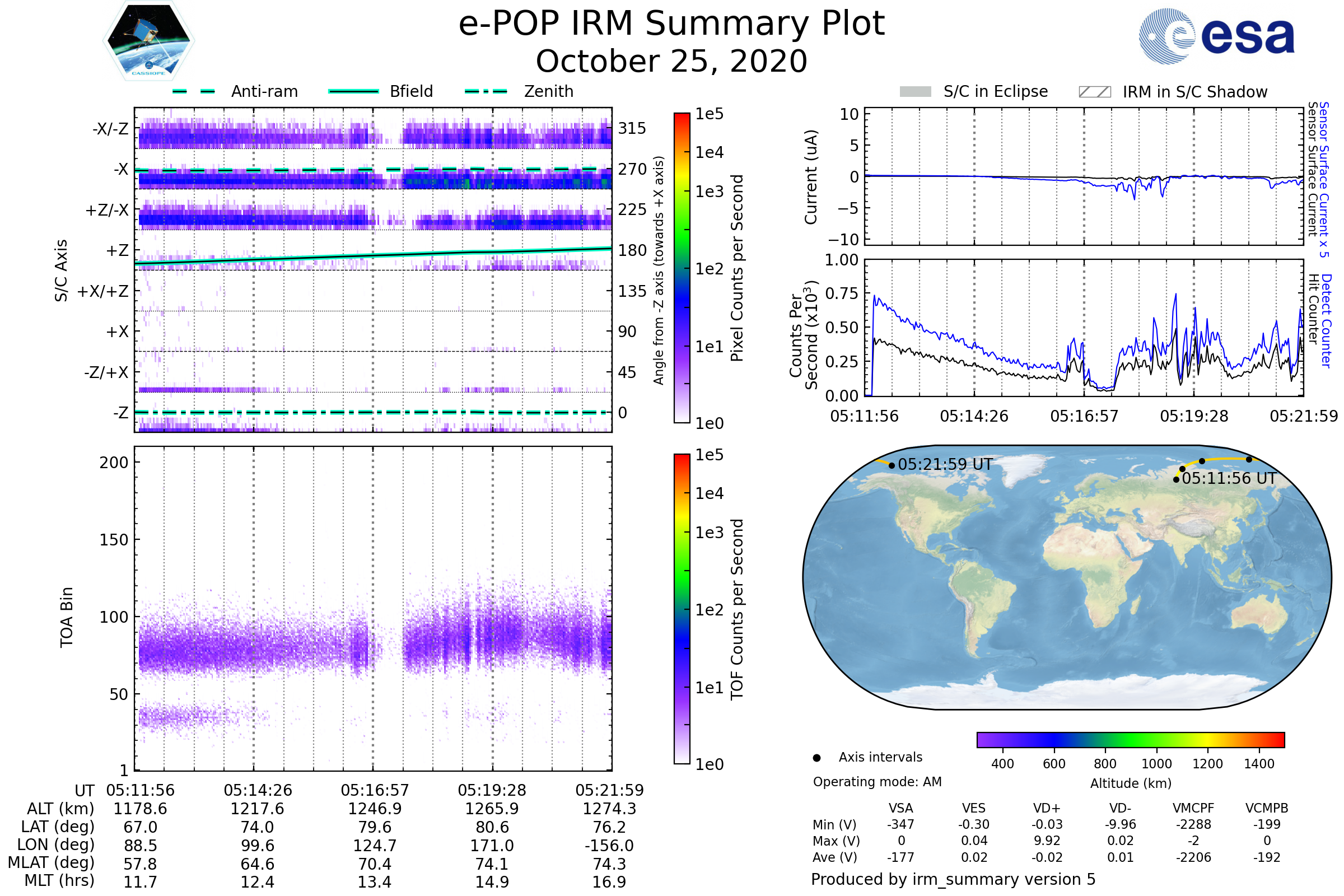Click the 05:21:59 UT map label

tap(945, 465)
